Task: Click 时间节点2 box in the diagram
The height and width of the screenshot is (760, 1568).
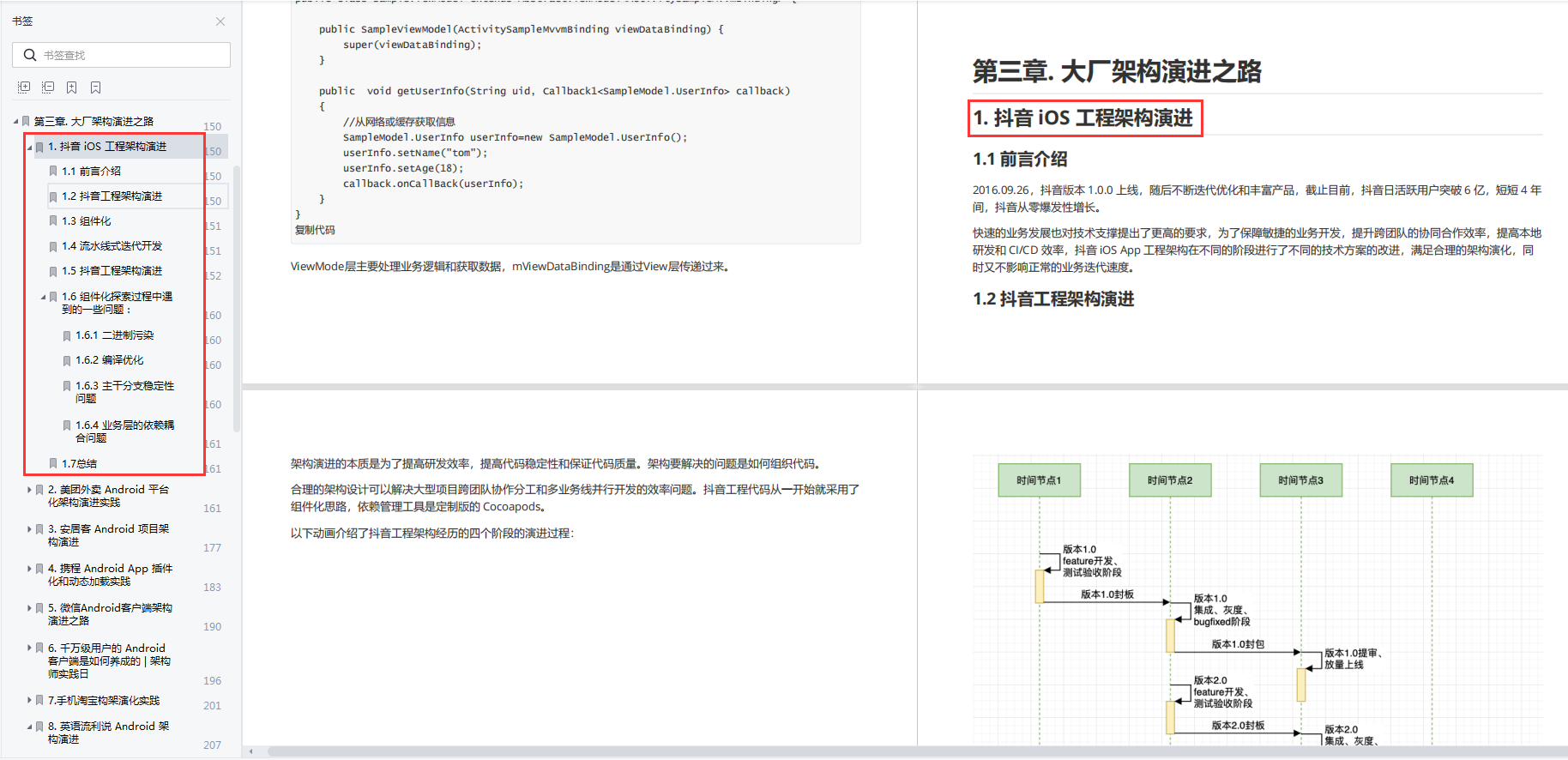Action: tap(1170, 480)
